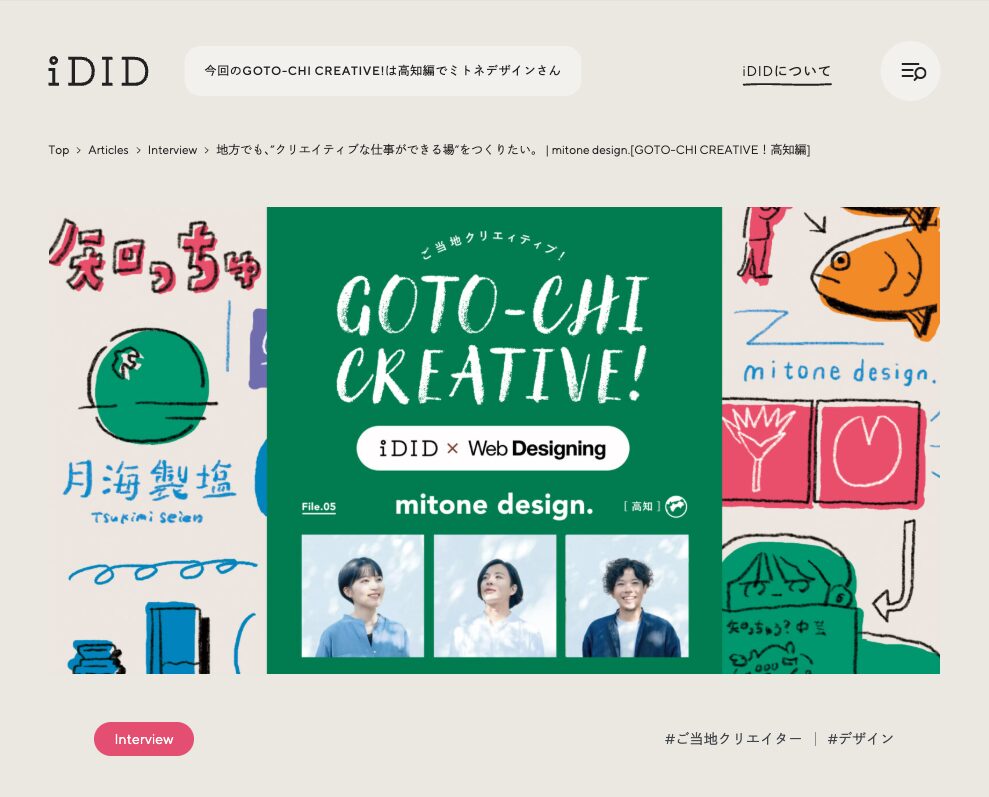Image resolution: width=989 pixels, height=797 pixels.
Task: Click the right portrait photo of smiling man
Action: (627, 596)
